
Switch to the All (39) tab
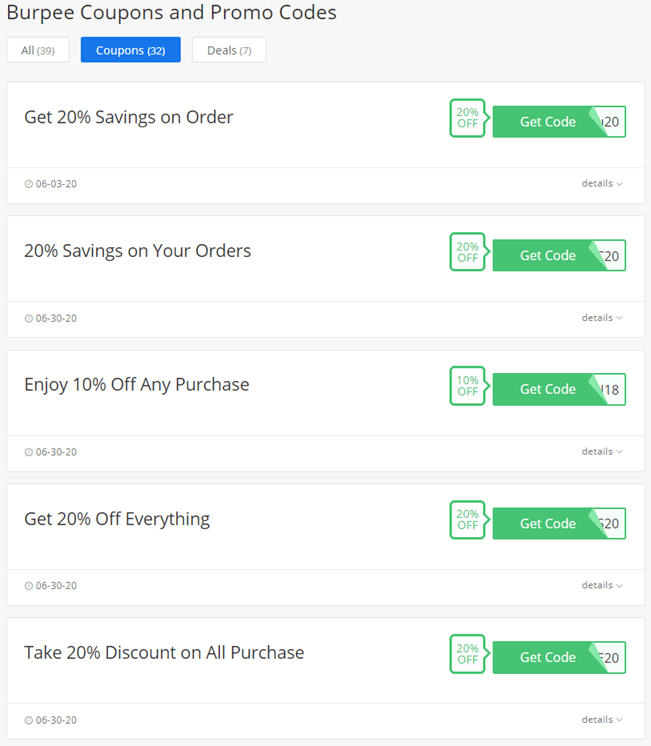click(x=38, y=50)
